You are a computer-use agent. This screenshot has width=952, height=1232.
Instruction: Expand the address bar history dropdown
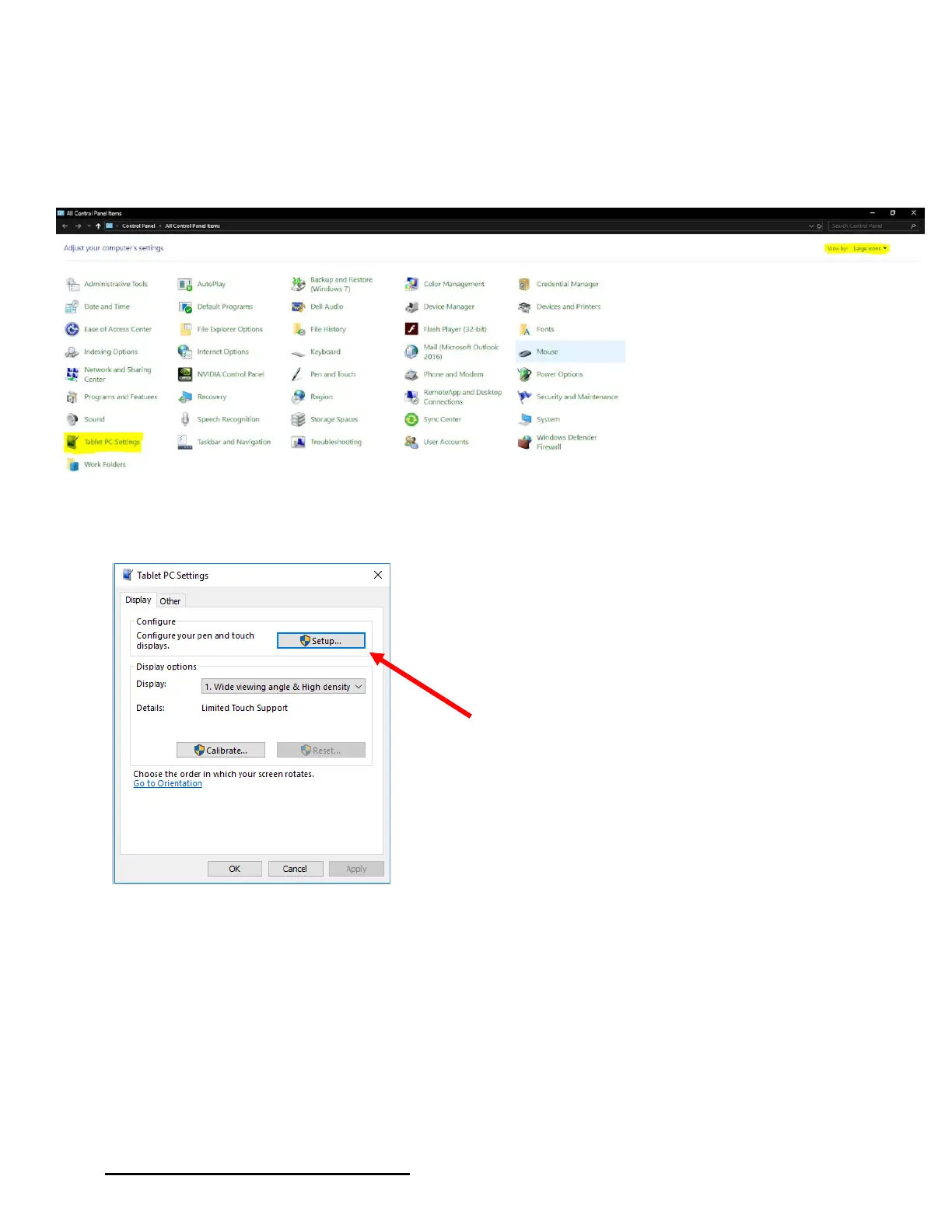click(x=811, y=226)
